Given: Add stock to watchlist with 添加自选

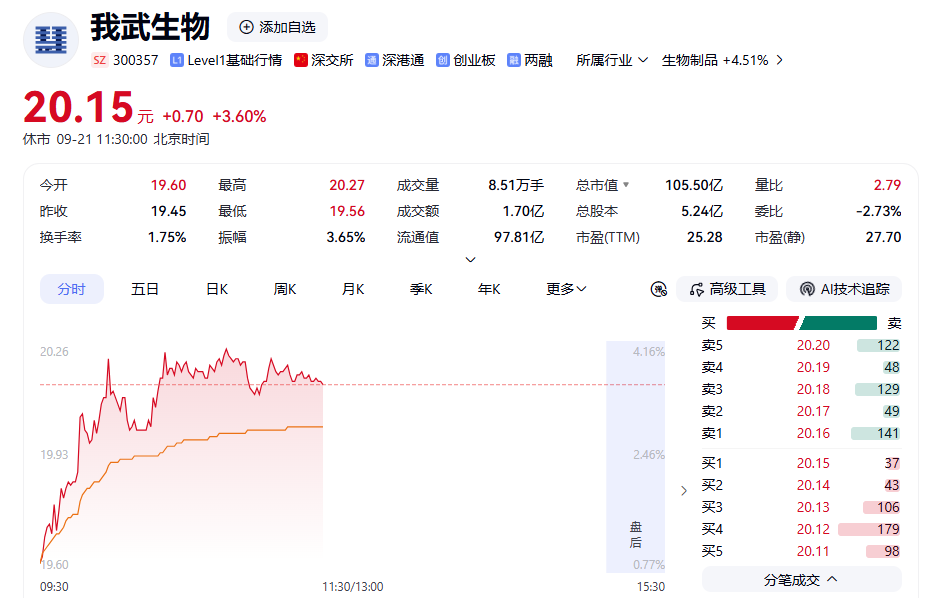Looking at the screenshot, I should (277, 27).
